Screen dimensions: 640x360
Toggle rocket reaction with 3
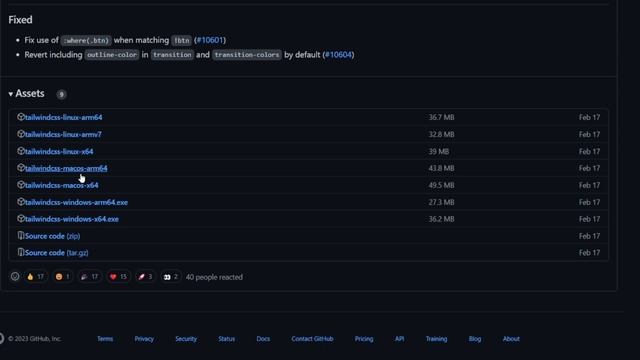coord(145,277)
